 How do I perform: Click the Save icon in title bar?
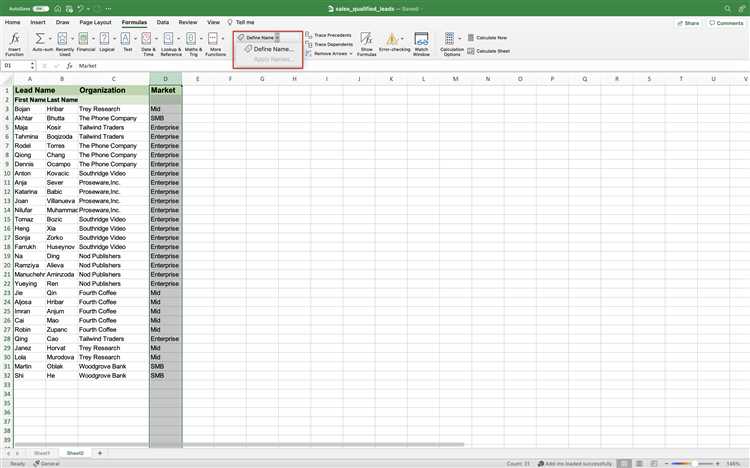click(x=69, y=9)
